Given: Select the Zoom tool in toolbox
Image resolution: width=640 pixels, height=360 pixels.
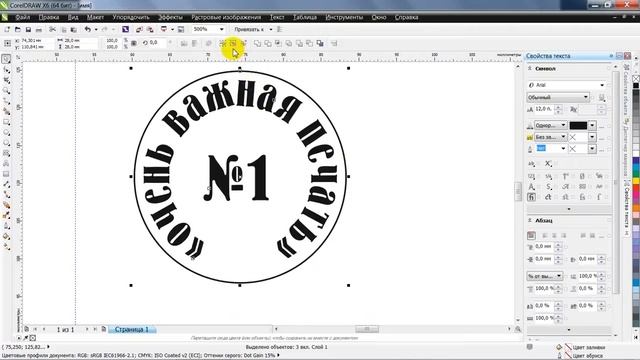Looking at the screenshot, I should click(x=6, y=91).
